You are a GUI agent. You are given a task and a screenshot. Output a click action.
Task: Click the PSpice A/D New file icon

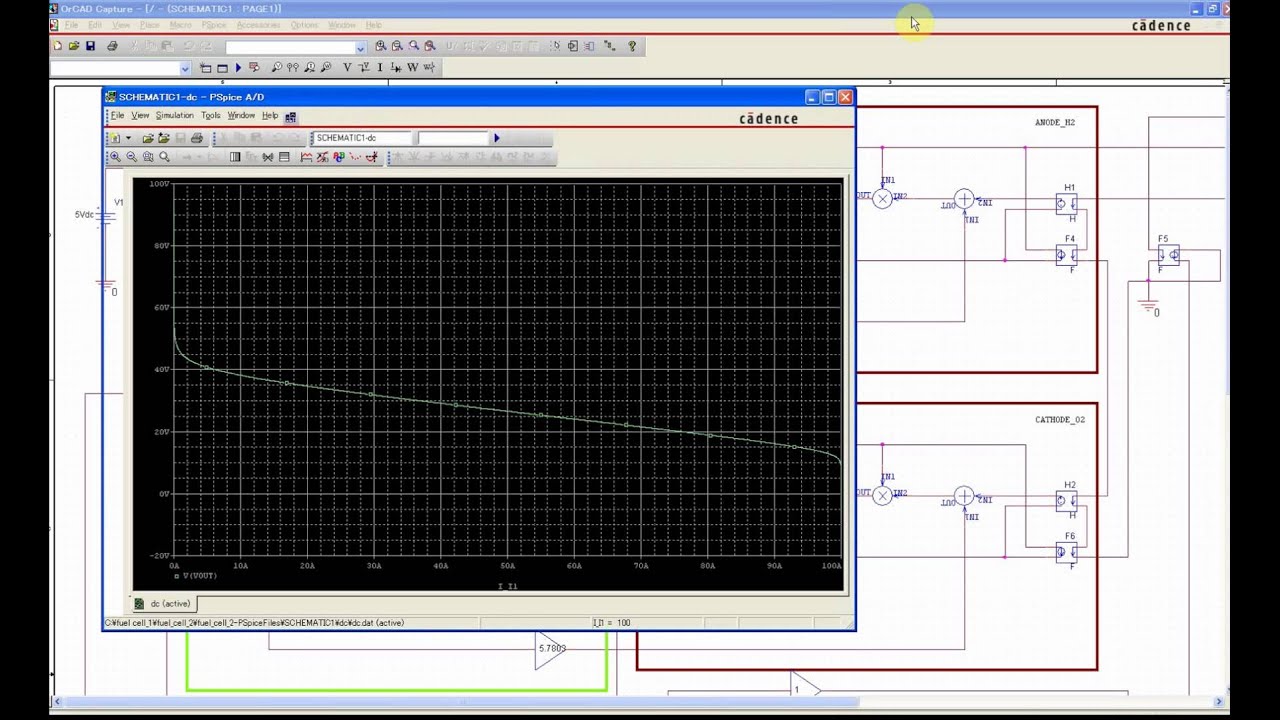(115, 138)
